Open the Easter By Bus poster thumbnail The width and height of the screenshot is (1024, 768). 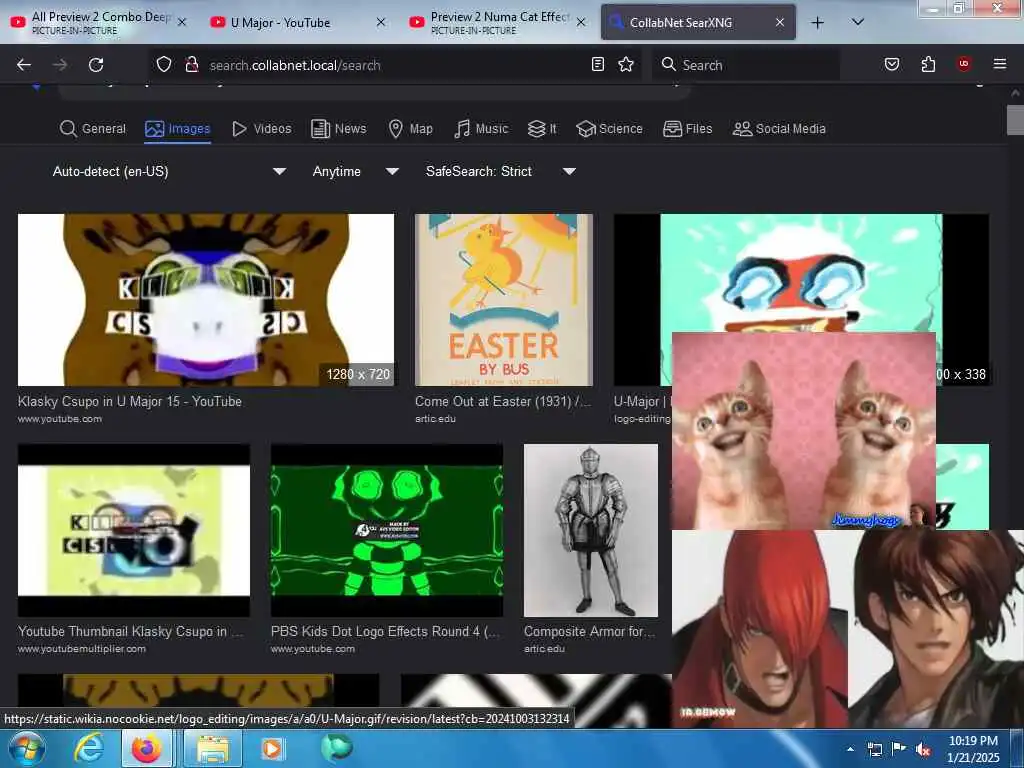click(504, 300)
